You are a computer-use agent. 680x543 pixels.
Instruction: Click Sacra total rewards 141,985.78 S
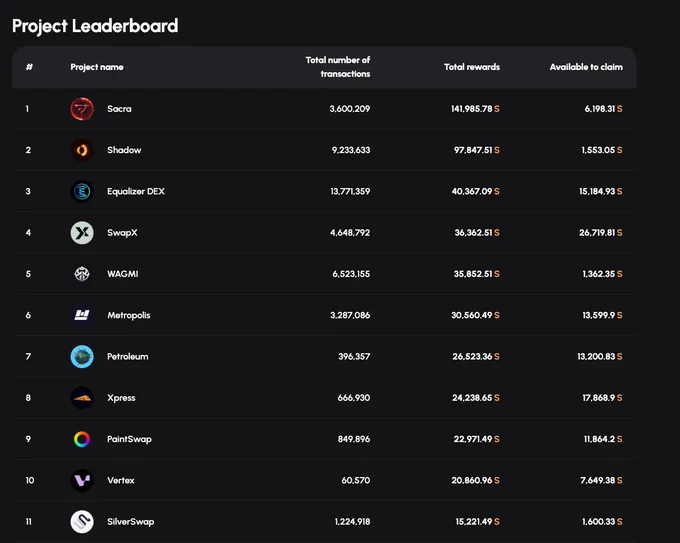(x=475, y=109)
